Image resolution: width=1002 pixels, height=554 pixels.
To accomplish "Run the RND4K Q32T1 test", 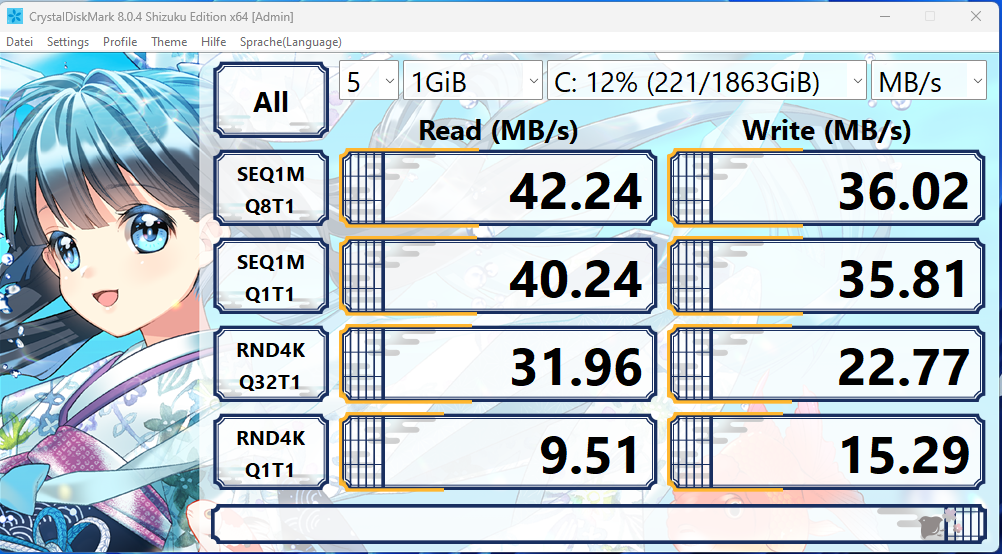I will coord(271,365).
